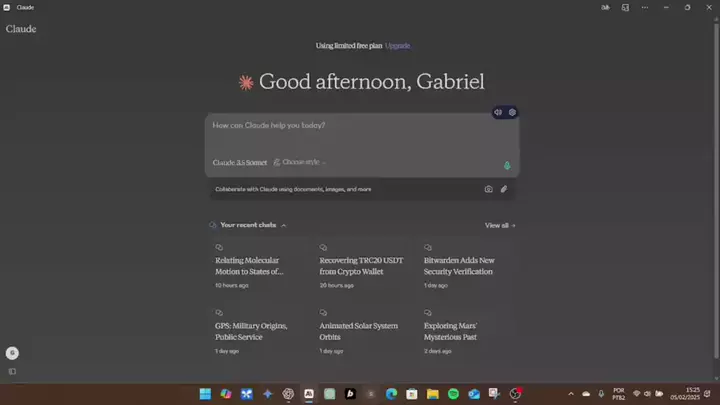This screenshot has height=405, width=720.
Task: Show hidden system tray icons chevron
Action: (572, 394)
